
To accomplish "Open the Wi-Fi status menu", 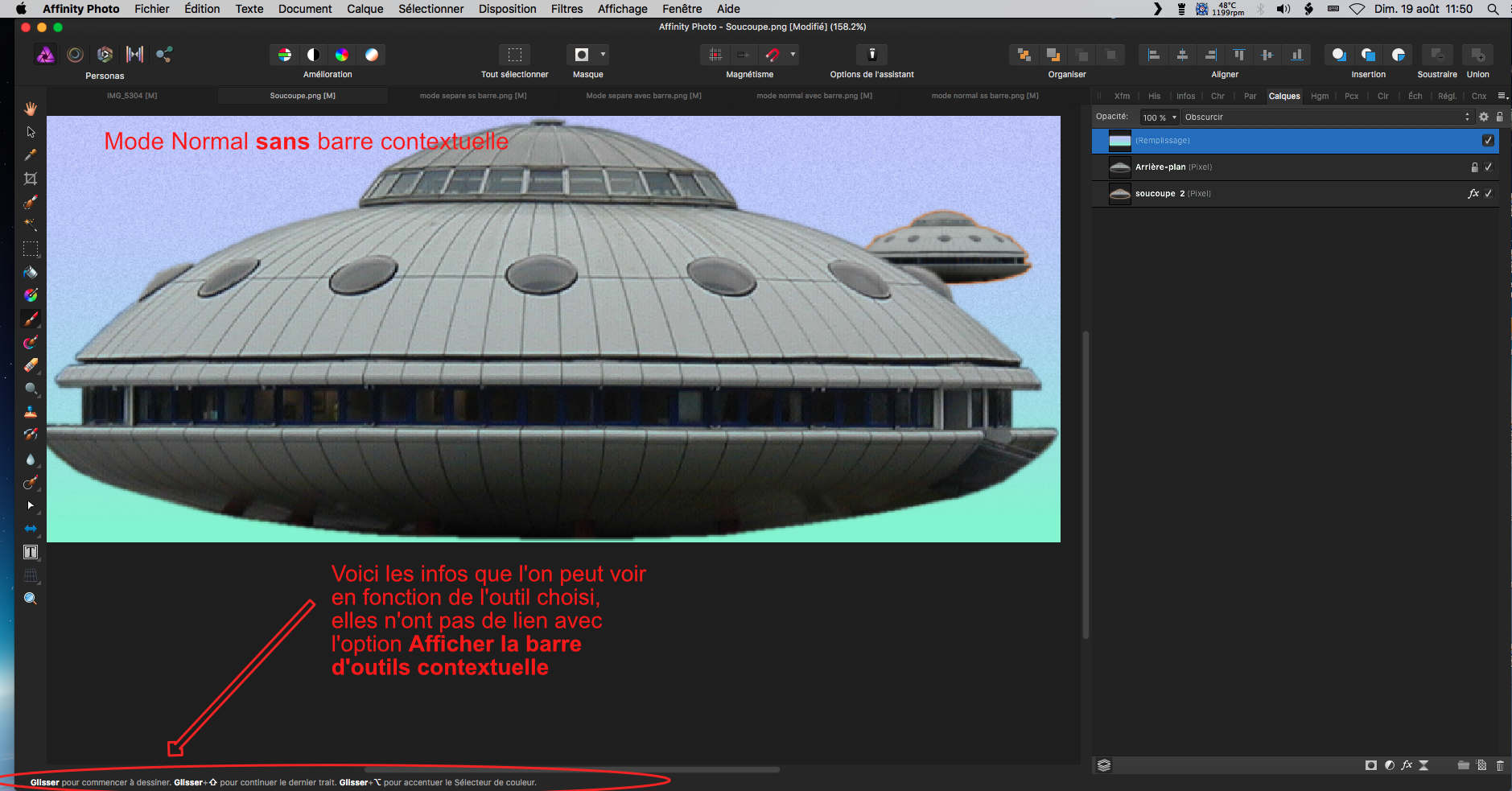I will click(x=1357, y=9).
